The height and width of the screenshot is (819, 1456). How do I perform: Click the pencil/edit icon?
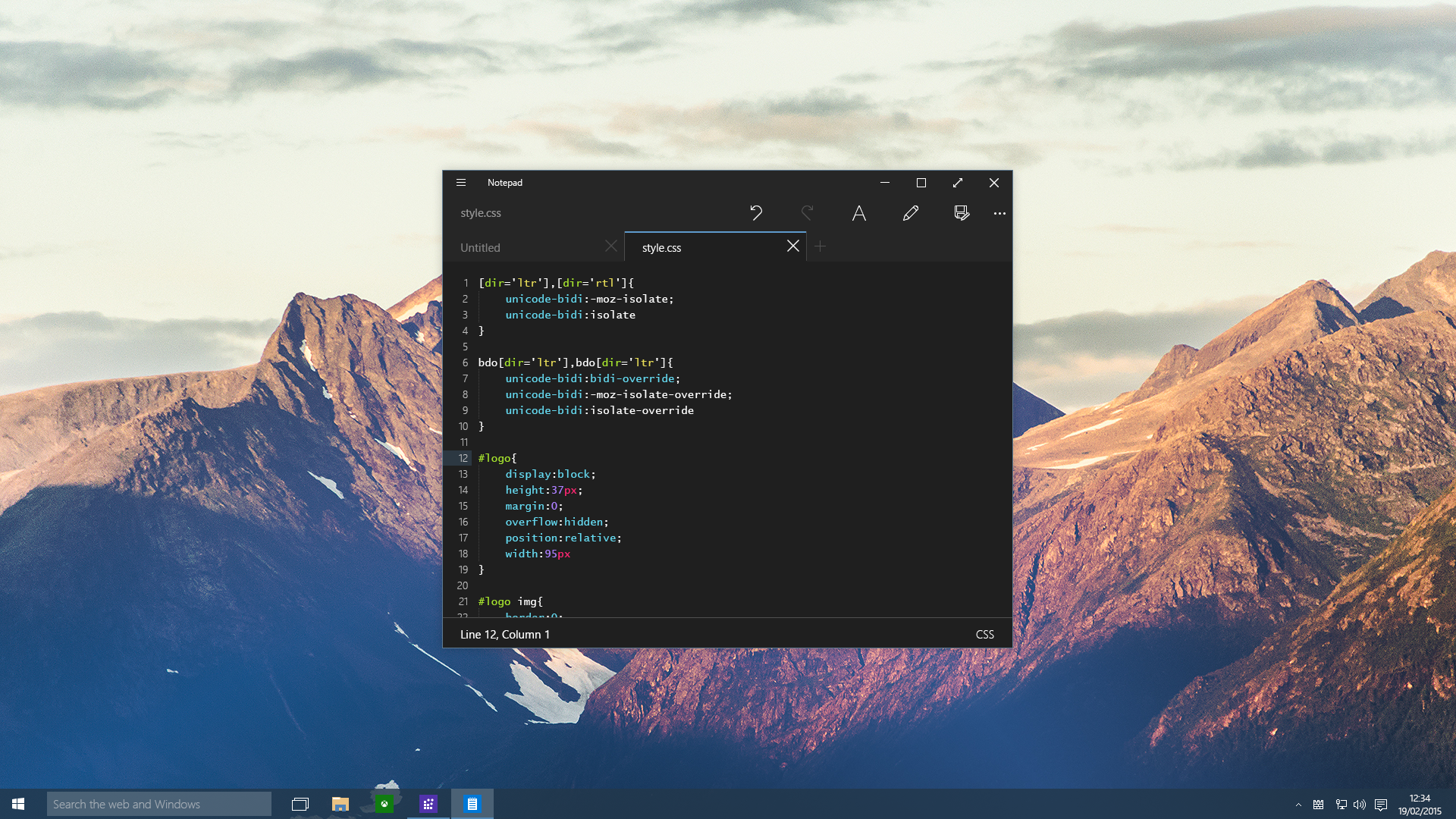[x=910, y=213]
